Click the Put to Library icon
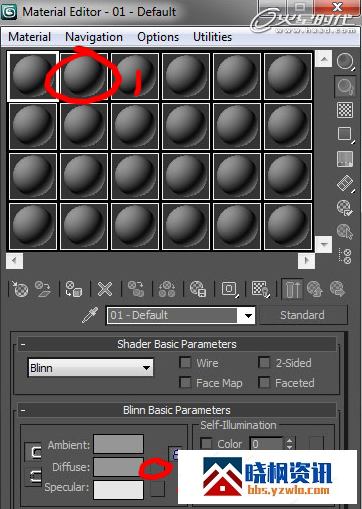This screenshot has height=509, width=362. tap(198, 289)
